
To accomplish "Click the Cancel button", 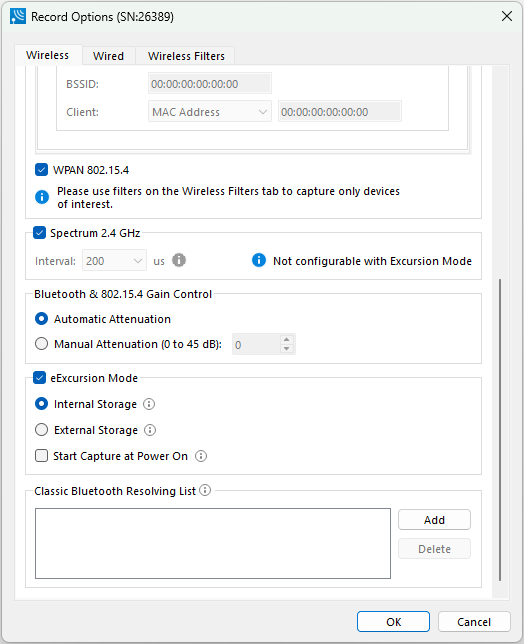I will [x=474, y=622].
